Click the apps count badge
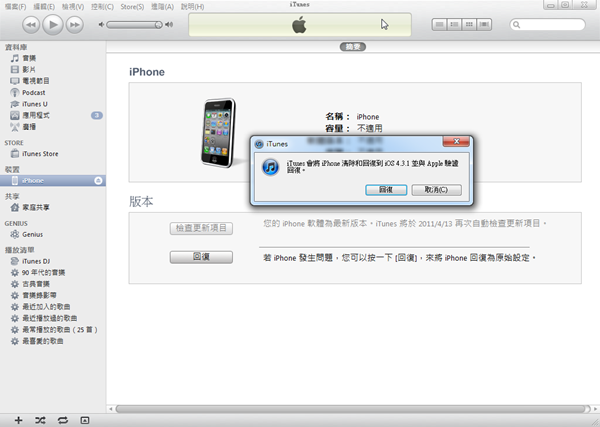This screenshot has height=427, width=600. (97, 115)
